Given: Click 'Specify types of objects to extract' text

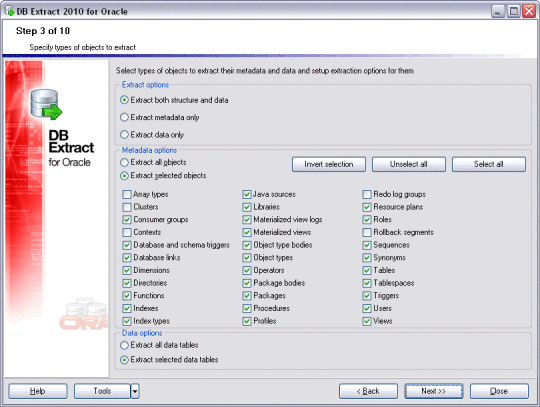Looking at the screenshot, I should pos(83,48).
